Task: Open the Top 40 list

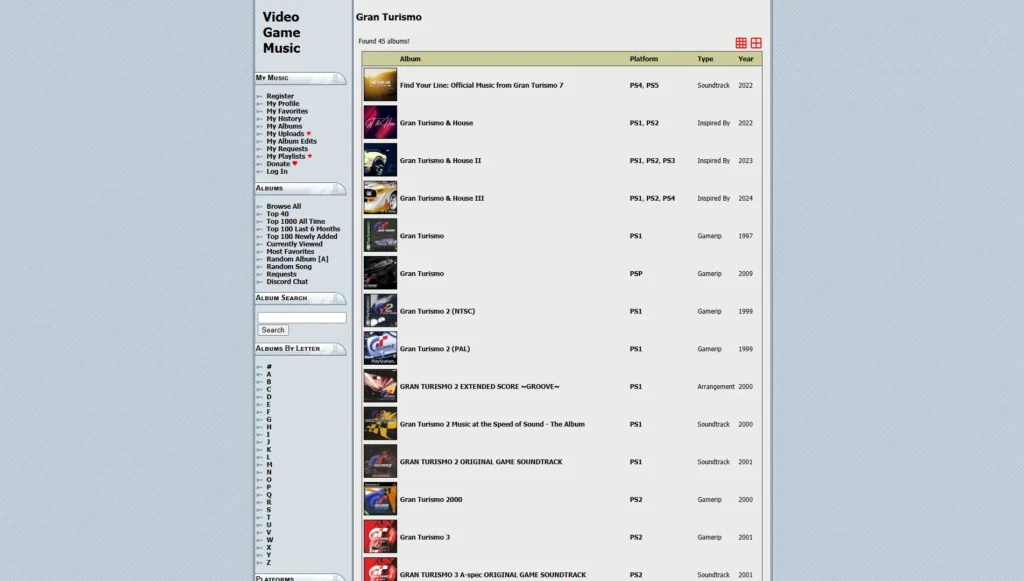Action: (277, 213)
